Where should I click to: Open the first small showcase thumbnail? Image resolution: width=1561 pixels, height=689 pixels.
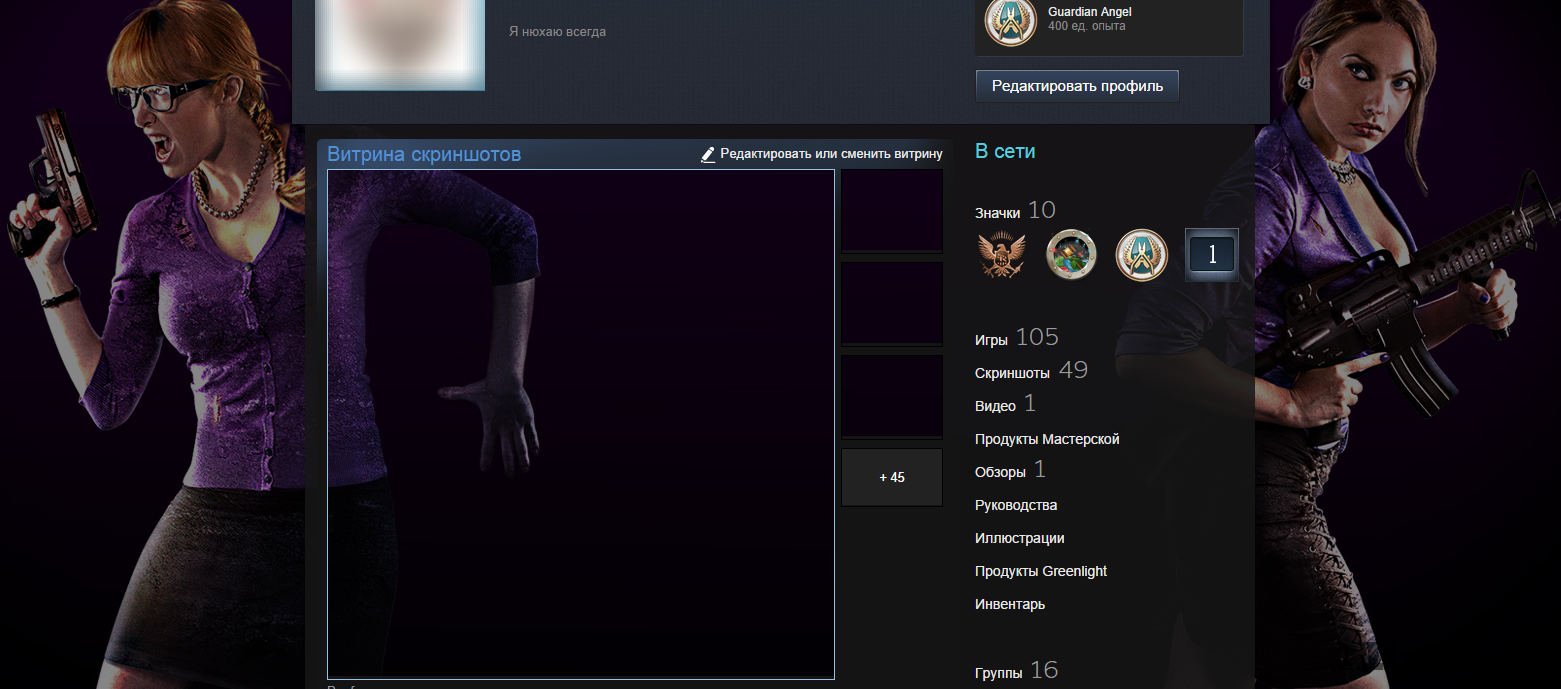(x=892, y=210)
